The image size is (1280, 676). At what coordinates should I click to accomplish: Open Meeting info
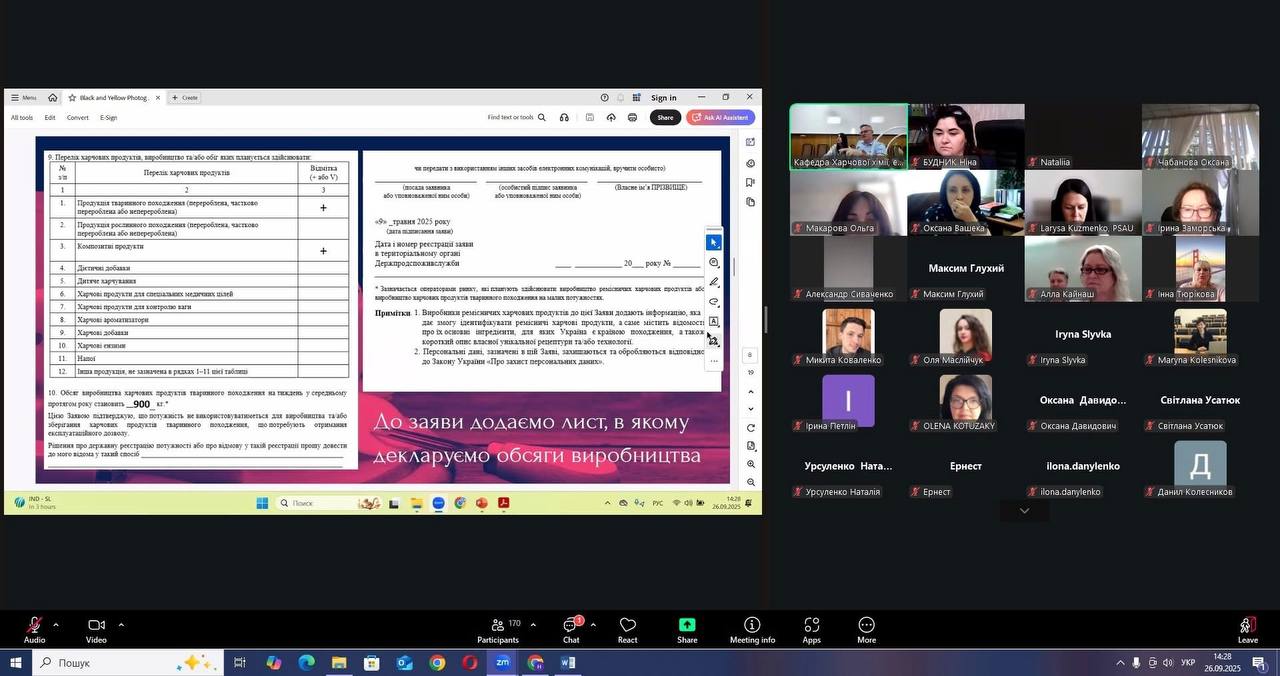click(x=752, y=629)
